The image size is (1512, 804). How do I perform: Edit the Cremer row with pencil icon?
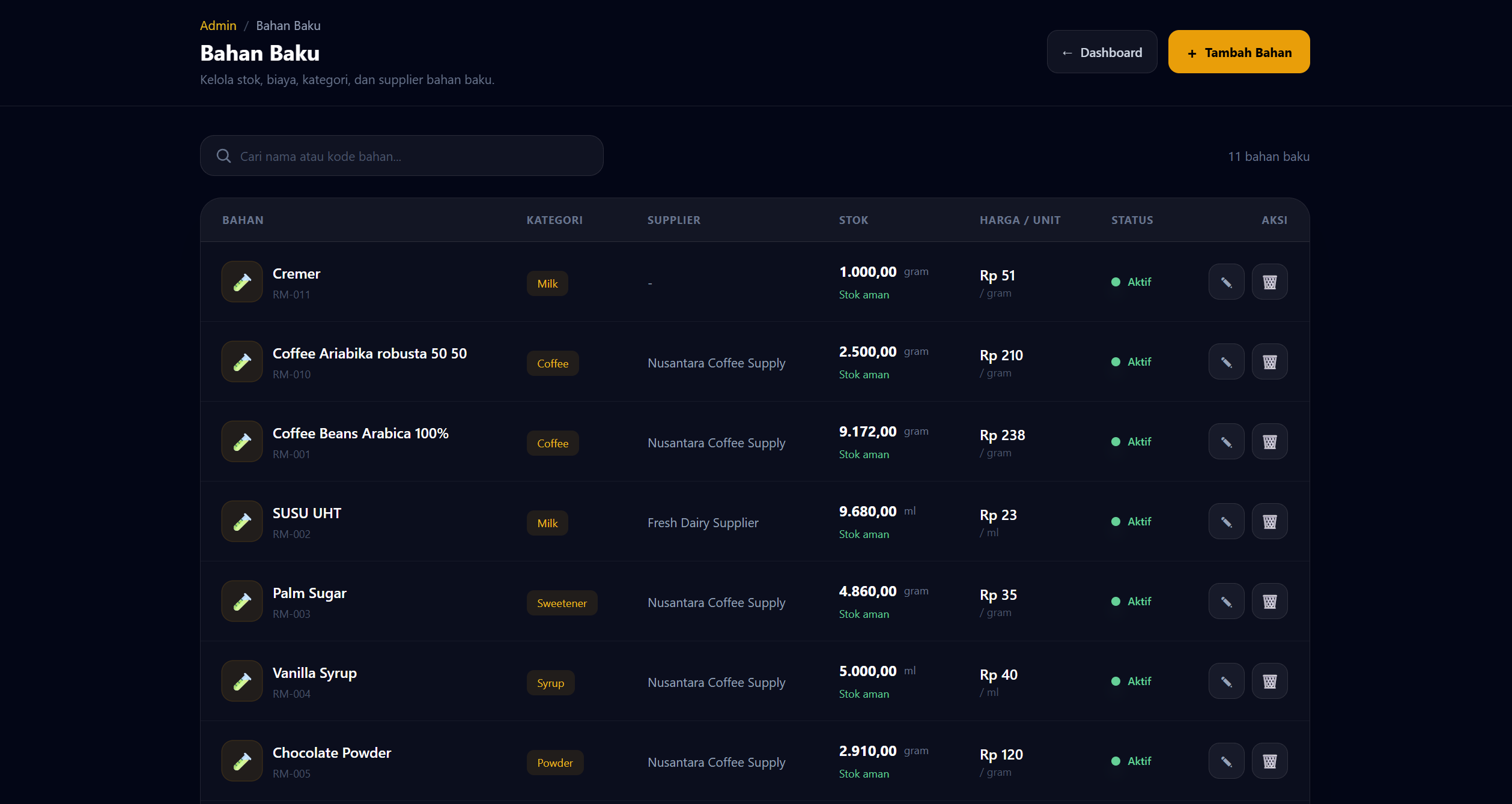tap(1226, 282)
